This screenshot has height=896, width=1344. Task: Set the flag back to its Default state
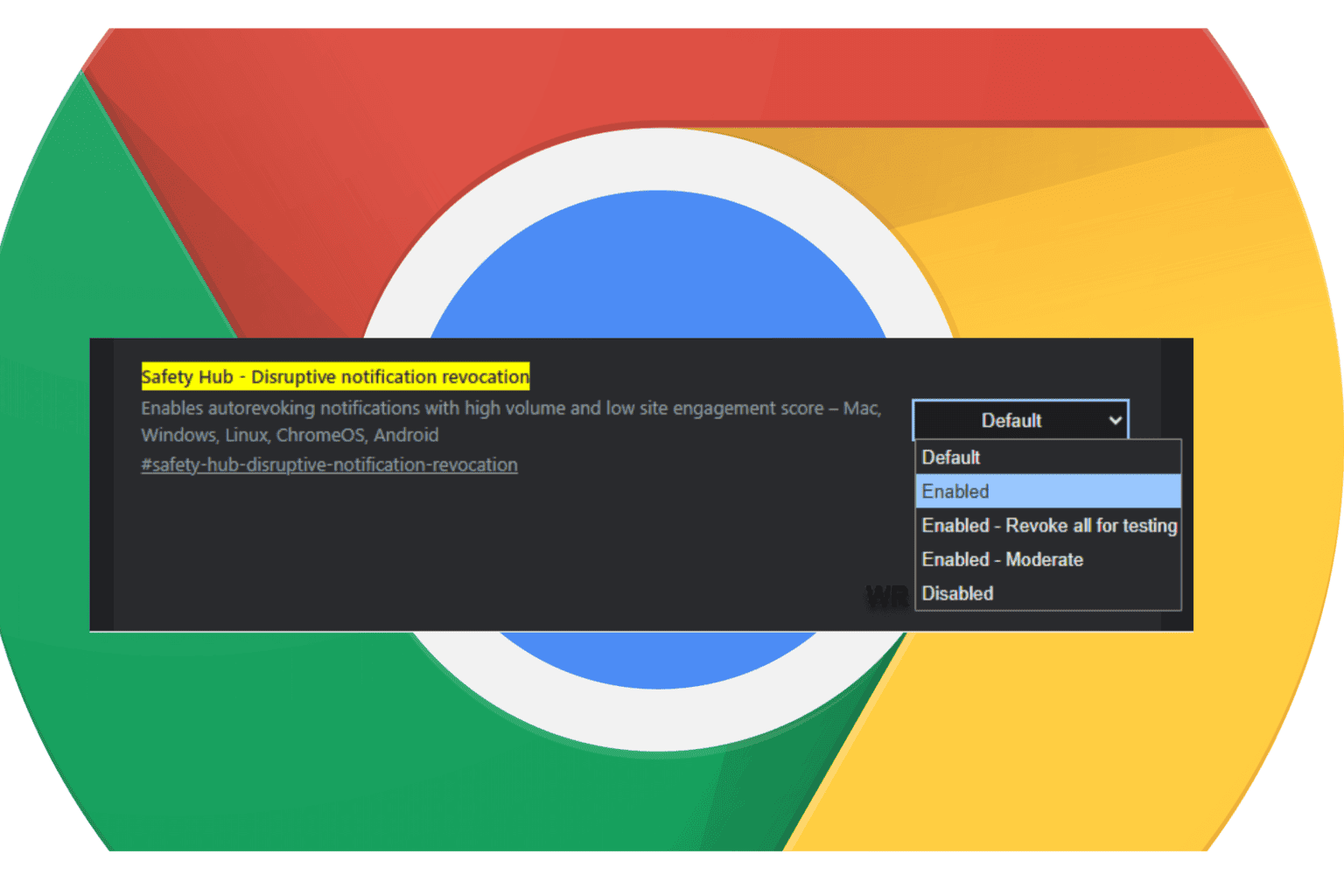pyautogui.click(x=951, y=457)
